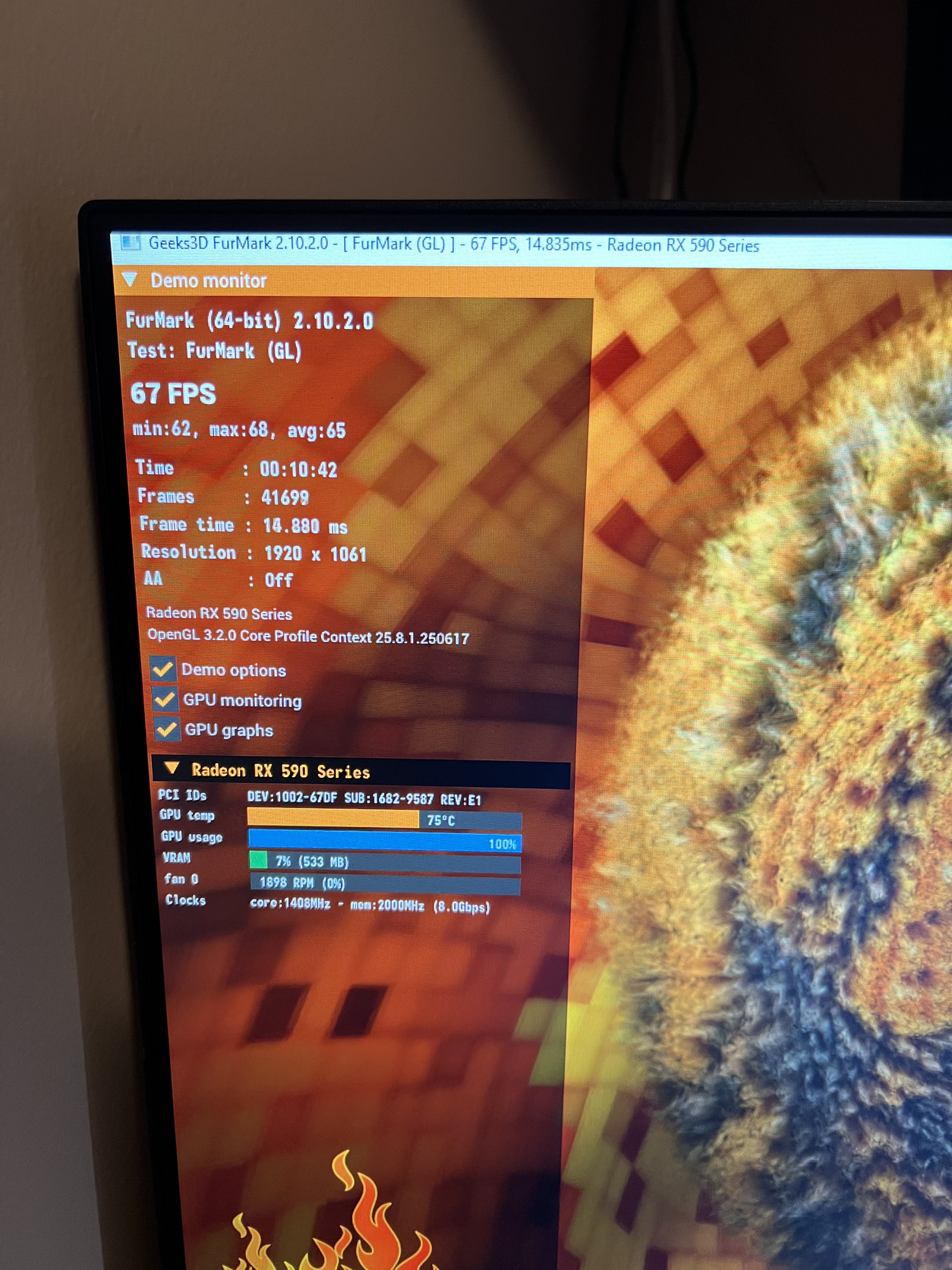This screenshot has height=1270, width=952.
Task: Click the OpenGL 3.2.0 Core Profile Context text
Action: pos(308,637)
